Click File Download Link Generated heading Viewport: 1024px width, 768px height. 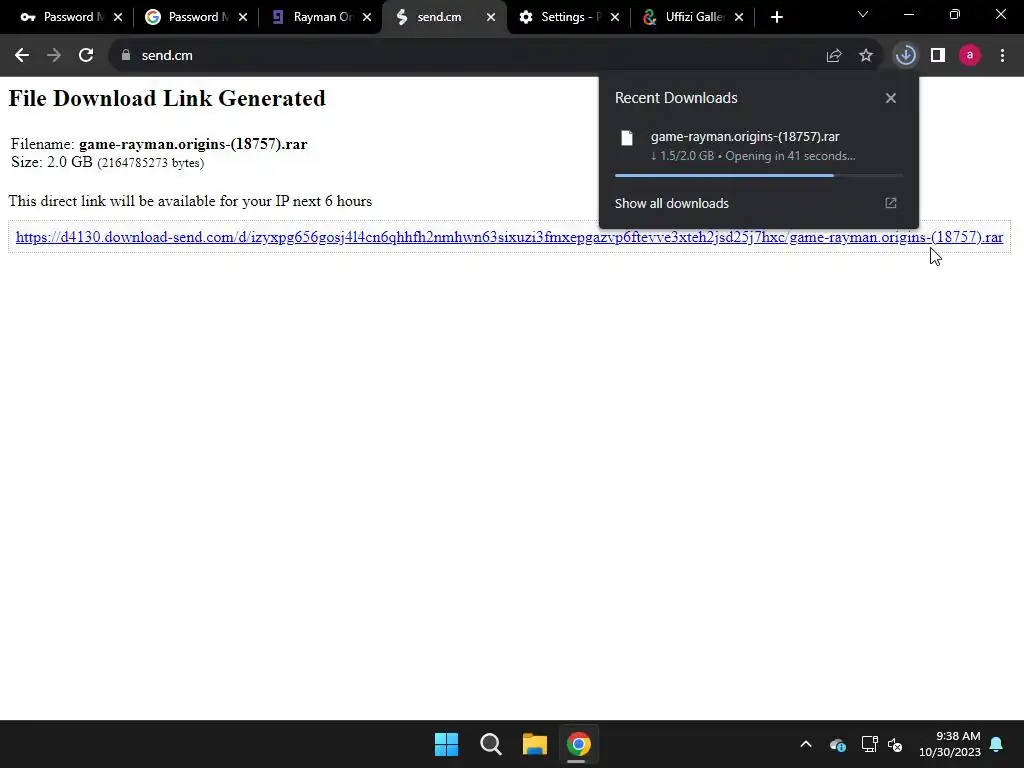[x=167, y=98]
